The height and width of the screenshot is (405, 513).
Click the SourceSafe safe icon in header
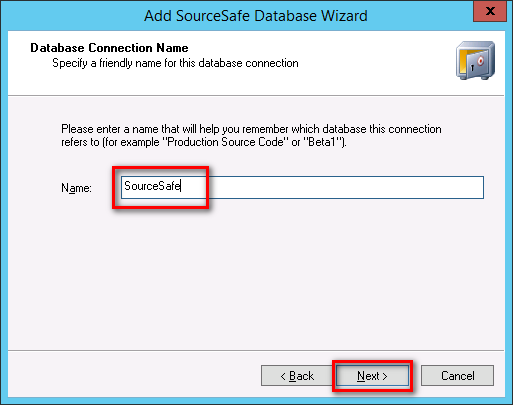475,60
